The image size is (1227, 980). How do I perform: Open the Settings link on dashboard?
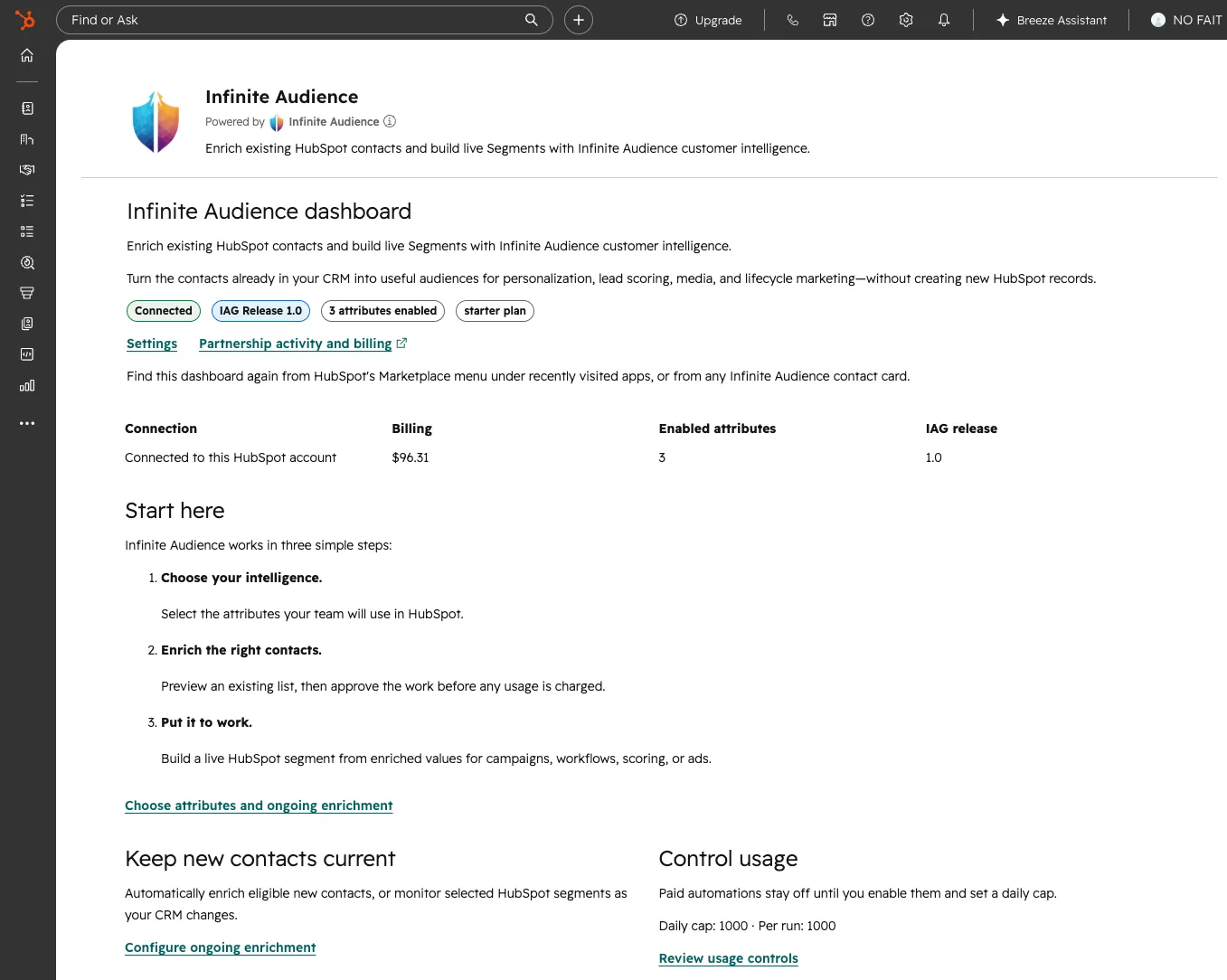click(152, 344)
